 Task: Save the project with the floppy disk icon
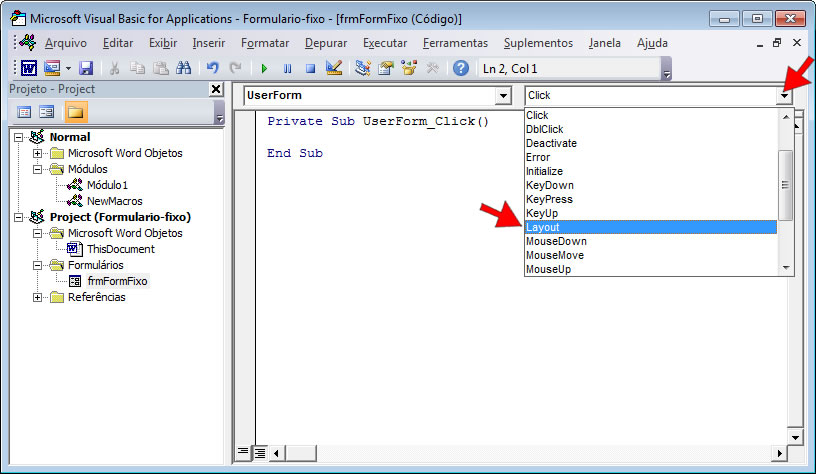[86, 68]
